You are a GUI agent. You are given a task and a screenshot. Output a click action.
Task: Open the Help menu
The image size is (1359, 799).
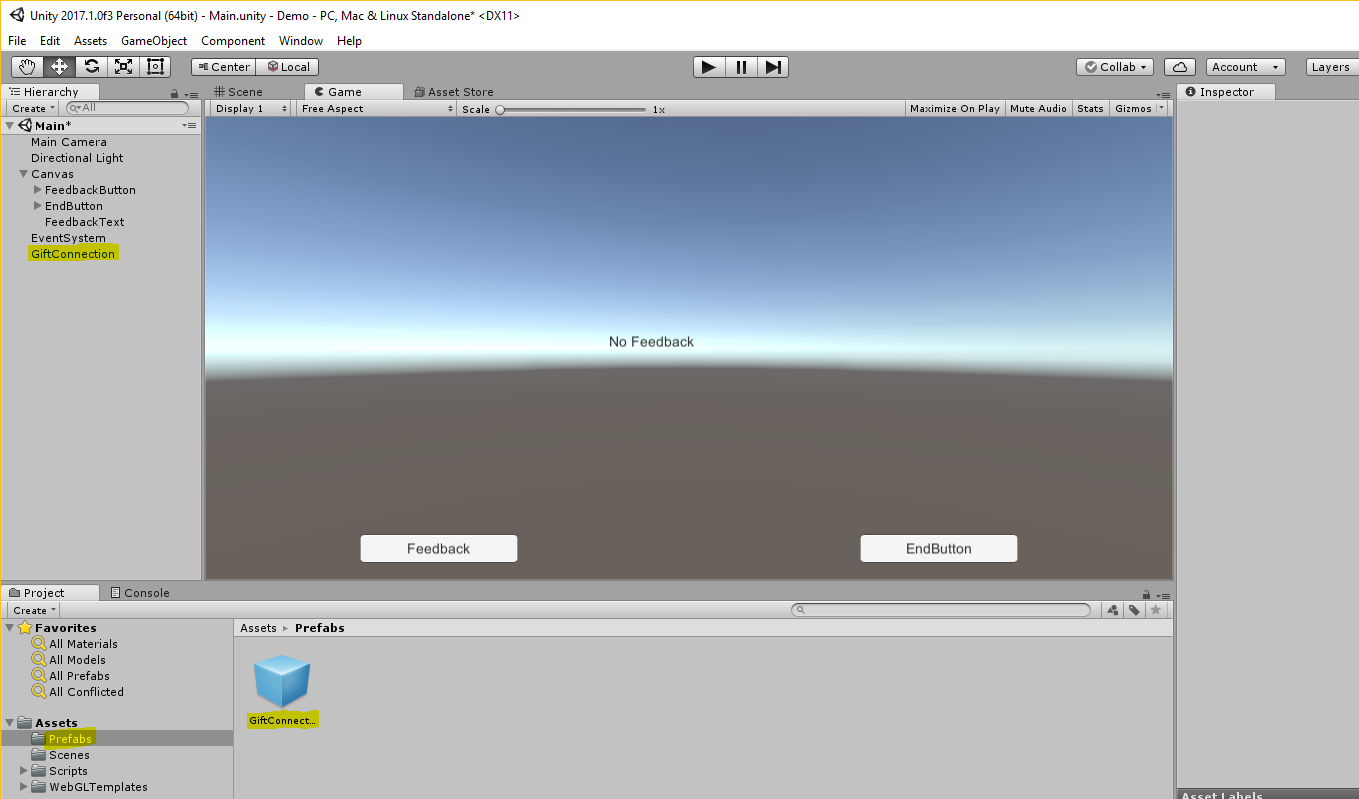pos(349,41)
